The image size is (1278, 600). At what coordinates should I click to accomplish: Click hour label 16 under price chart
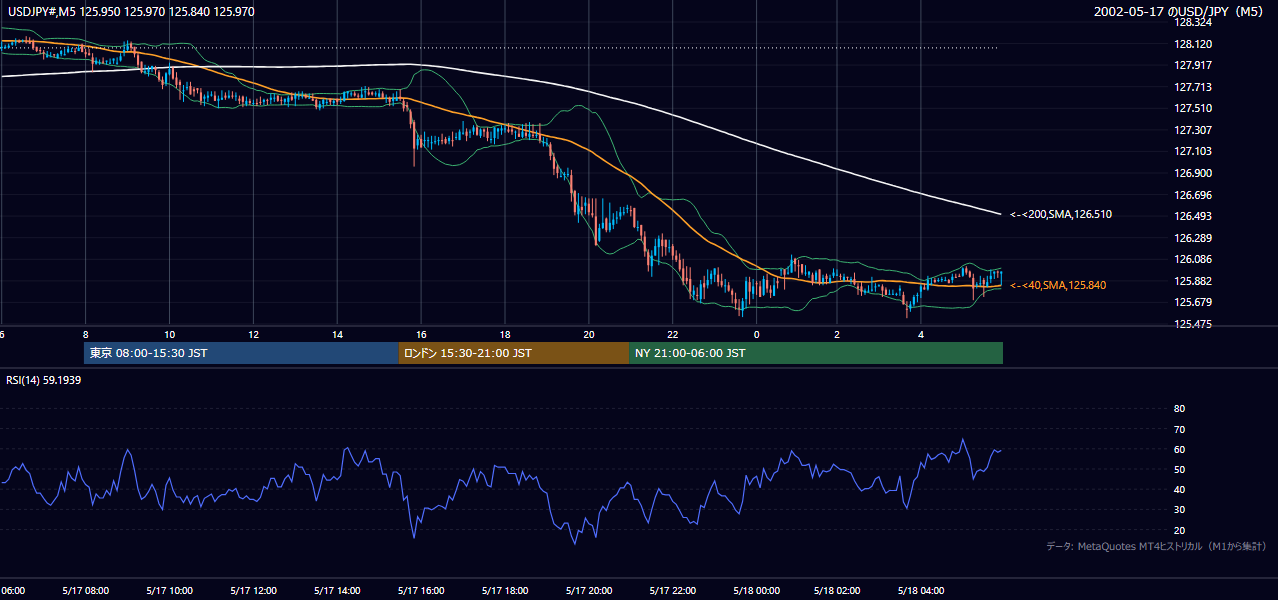(x=422, y=334)
